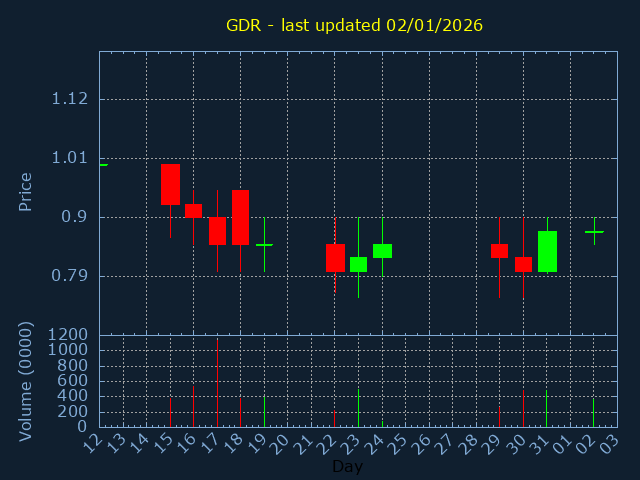Click the 1.12 price axis label

(69, 99)
